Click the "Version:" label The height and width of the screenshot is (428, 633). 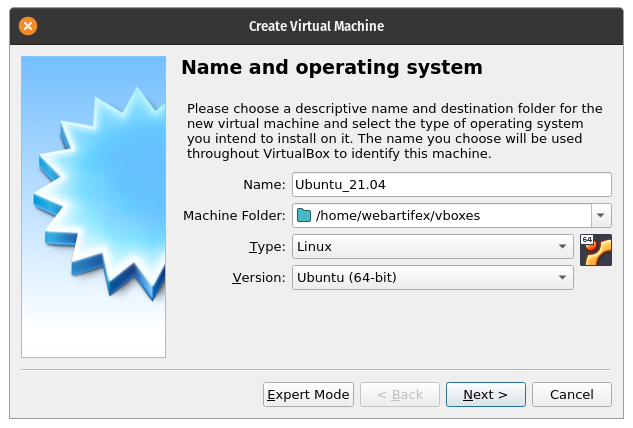click(259, 277)
